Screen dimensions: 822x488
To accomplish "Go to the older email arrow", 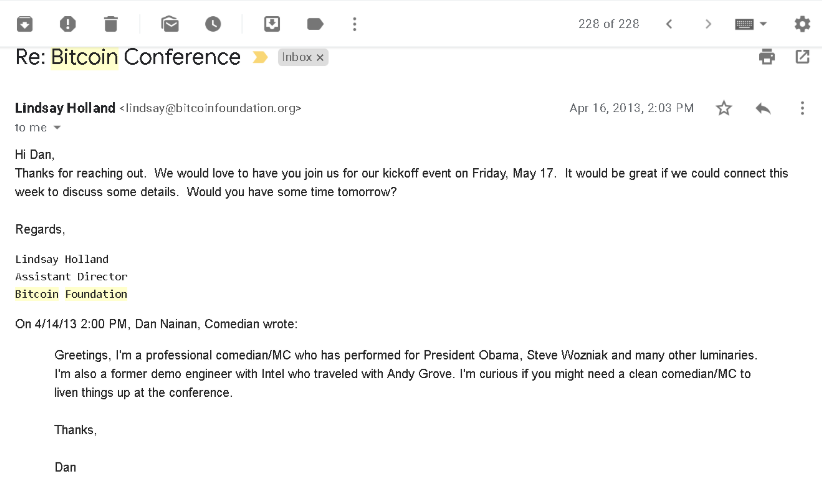I will (x=708, y=24).
